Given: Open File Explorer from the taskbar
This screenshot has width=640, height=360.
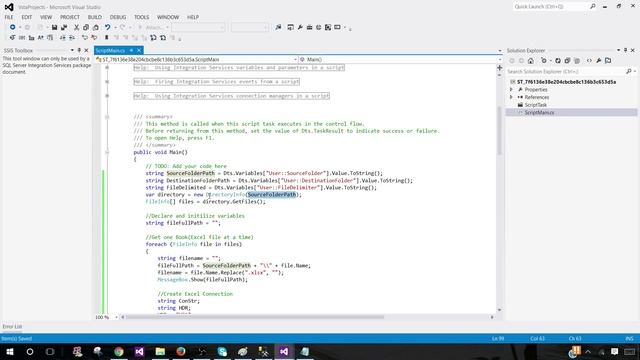Looking at the screenshot, I should click(x=160, y=351).
